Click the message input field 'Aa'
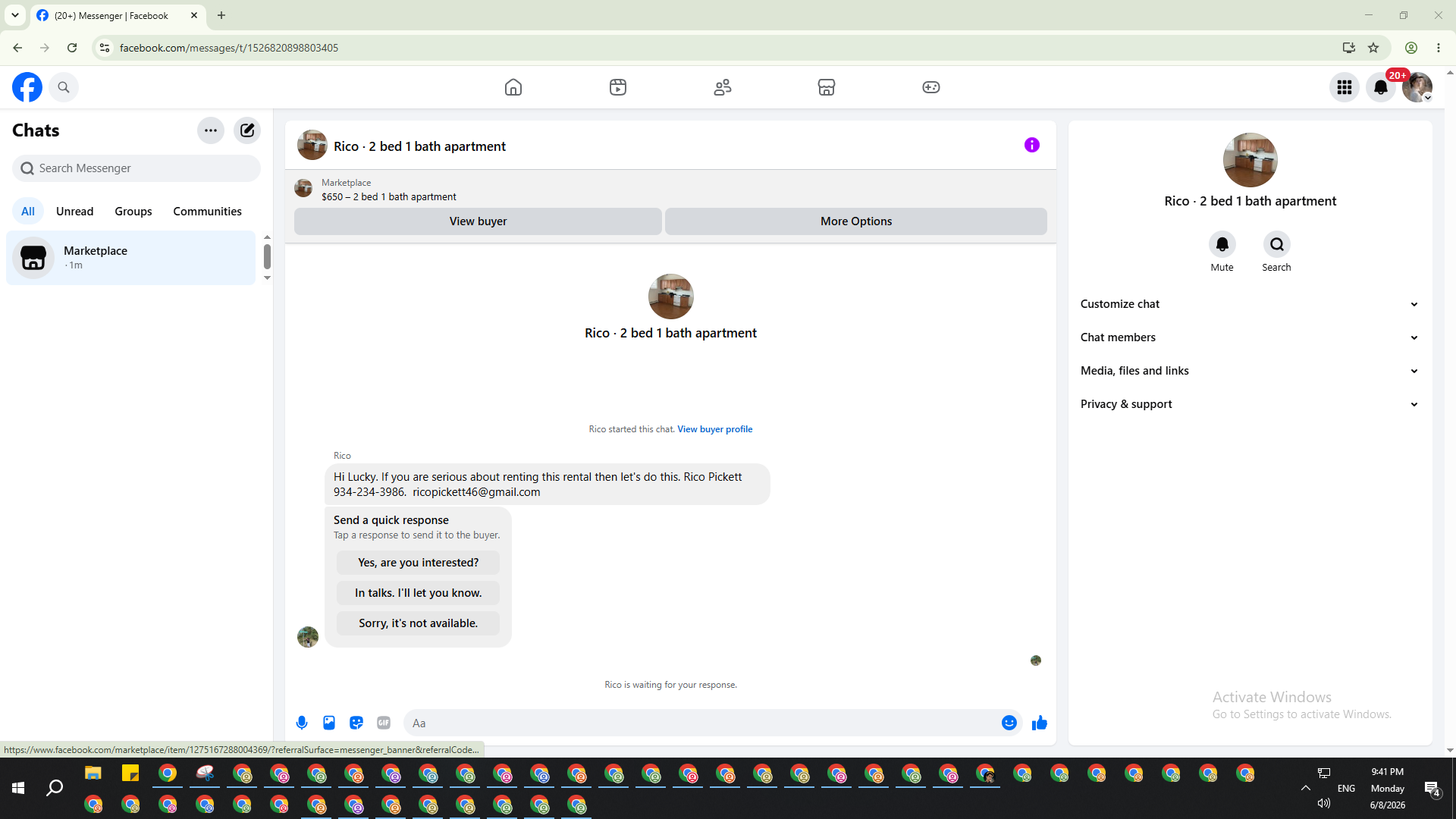Image resolution: width=1456 pixels, height=819 pixels. pos(701,723)
